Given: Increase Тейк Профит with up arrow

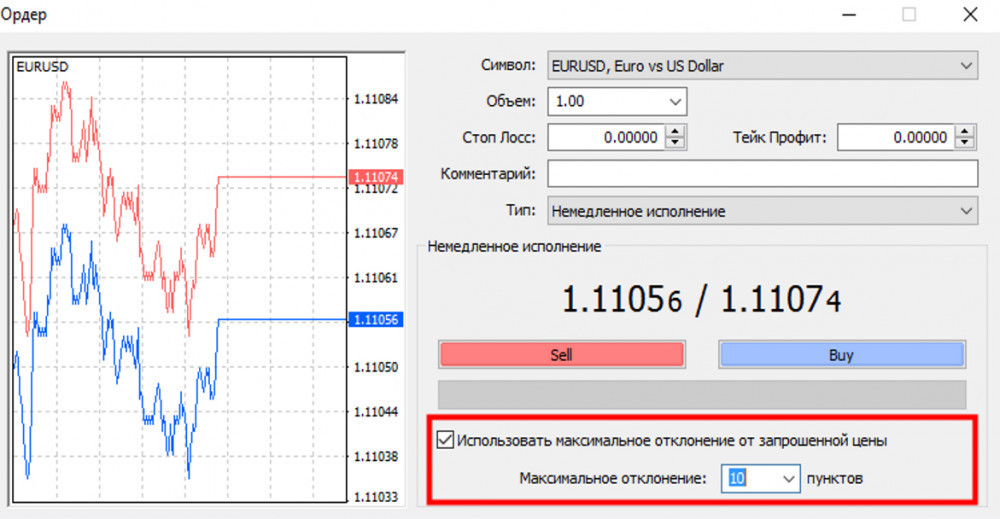Looking at the screenshot, I should (x=965, y=131).
